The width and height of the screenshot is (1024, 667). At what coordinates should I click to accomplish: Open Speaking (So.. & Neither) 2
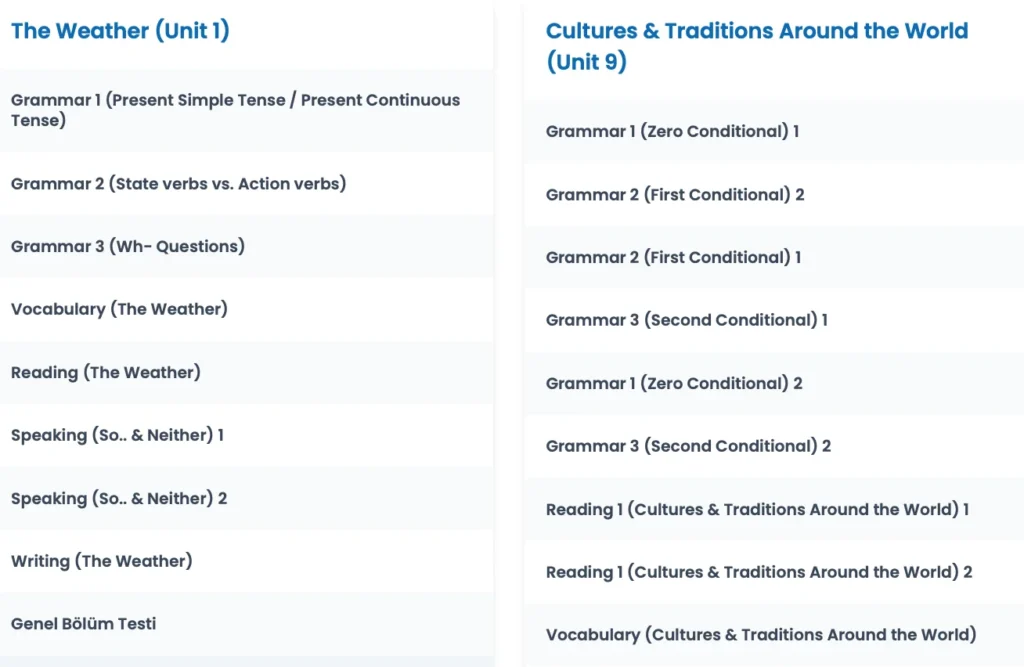pos(247,498)
